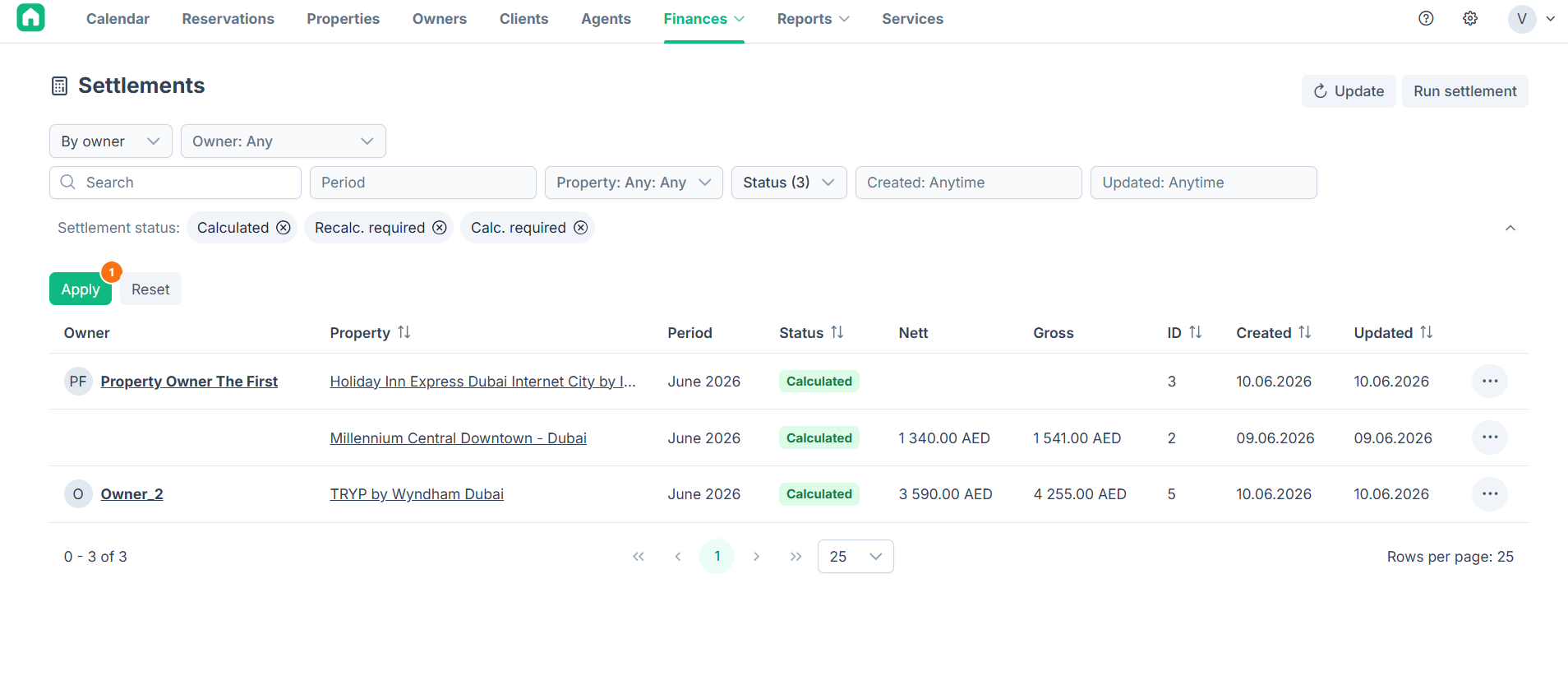The height and width of the screenshot is (699, 1568).
Task: Open Property Owner The First link
Action: (x=189, y=382)
